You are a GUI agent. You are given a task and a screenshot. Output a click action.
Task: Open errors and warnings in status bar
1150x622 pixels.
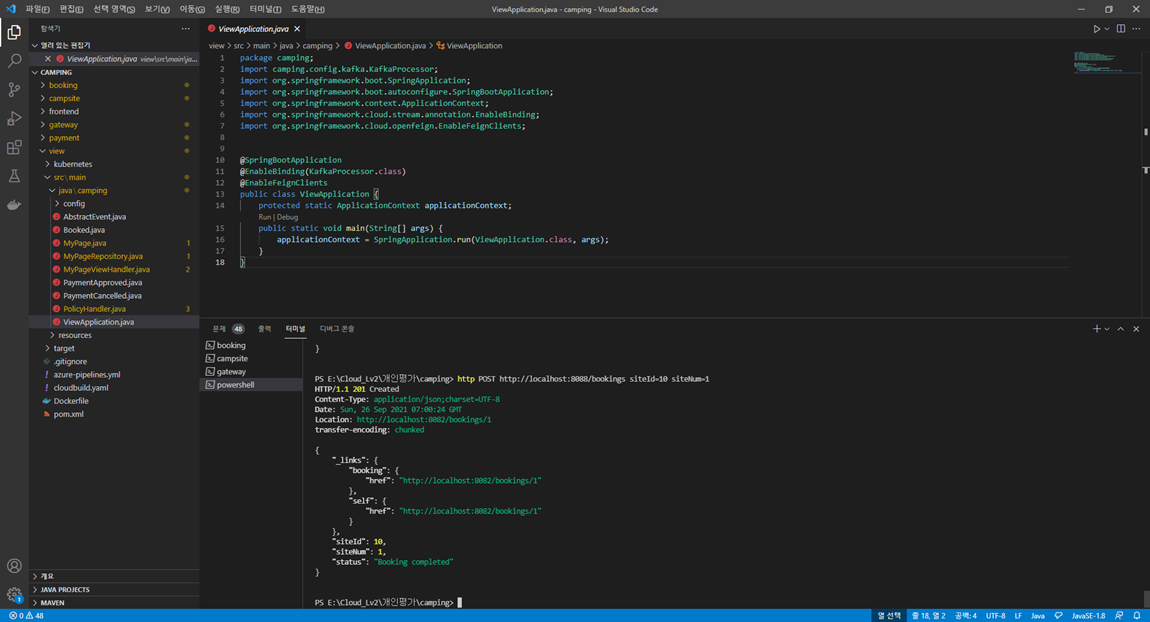26,615
